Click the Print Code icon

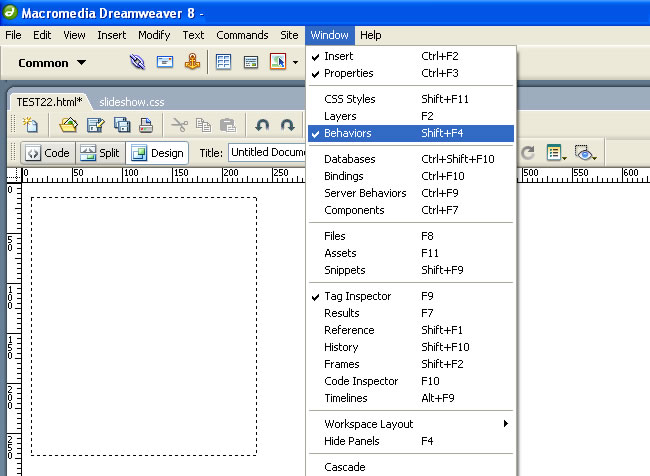[x=146, y=125]
